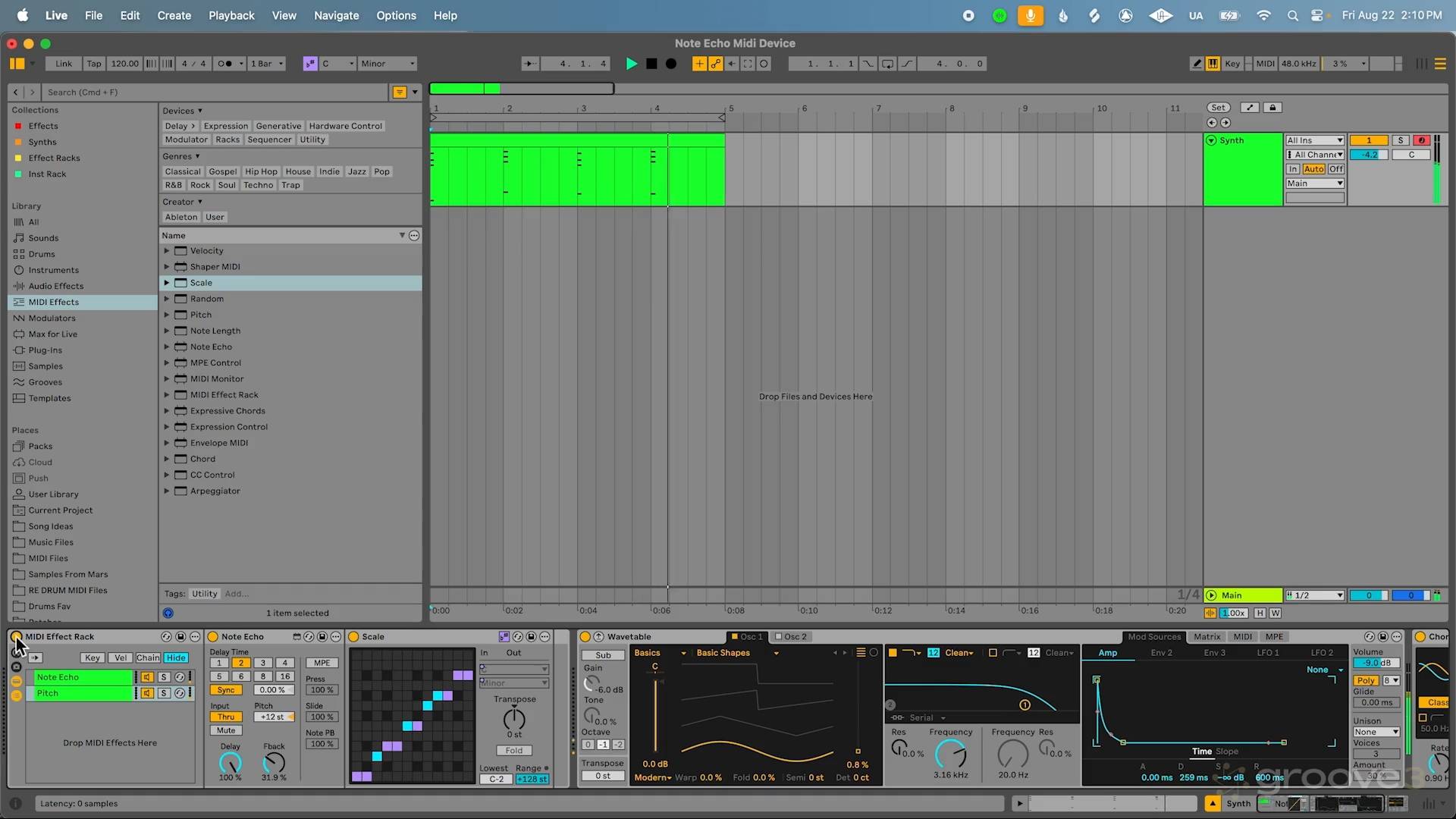Image resolution: width=1456 pixels, height=819 pixels.
Task: Switch to the Matrix tab in Wavetable
Action: 1207,637
